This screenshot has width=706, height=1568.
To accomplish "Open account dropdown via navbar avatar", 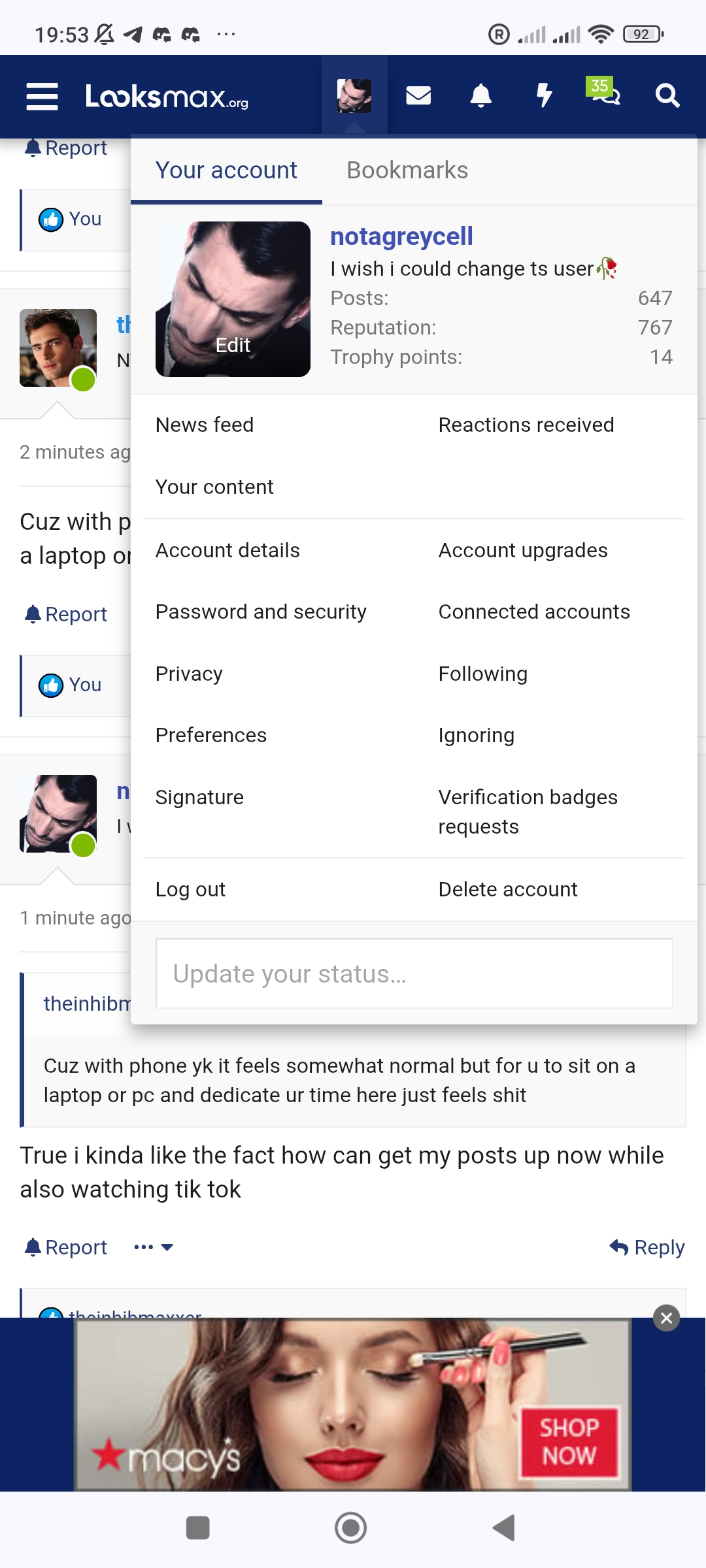I will [x=354, y=95].
